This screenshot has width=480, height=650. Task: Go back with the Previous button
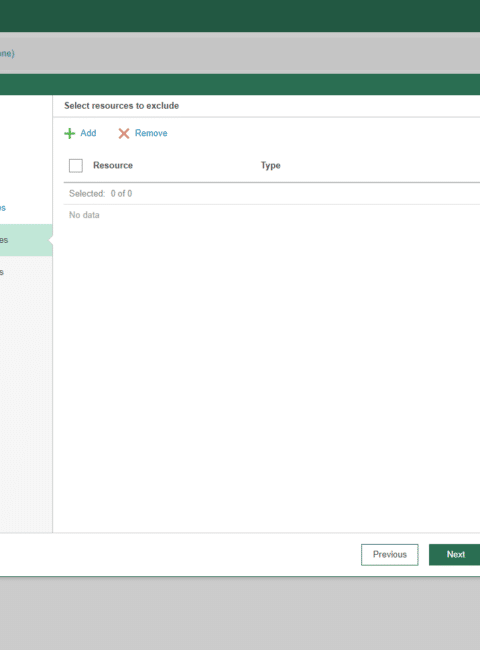(x=390, y=555)
